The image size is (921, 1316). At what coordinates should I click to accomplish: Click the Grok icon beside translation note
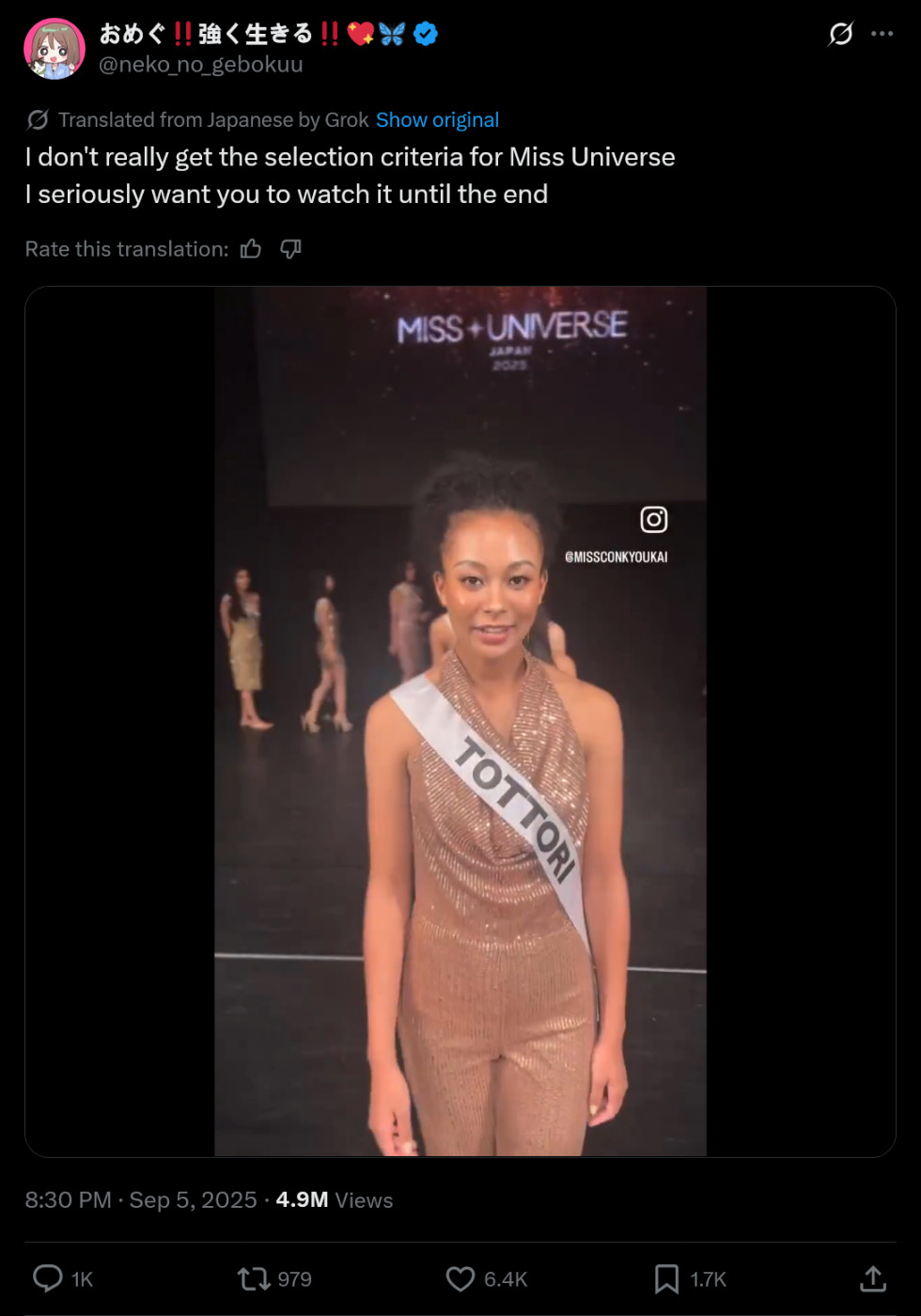[38, 120]
